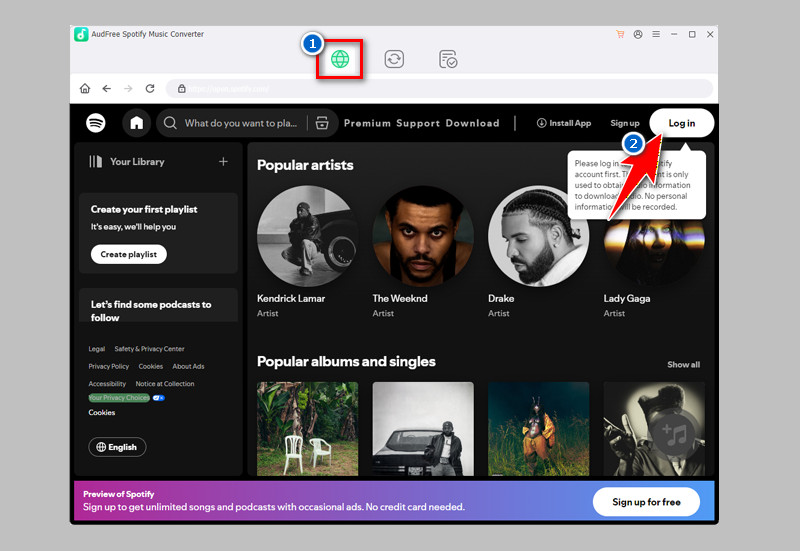Open Spotify Home button
The height and width of the screenshot is (551, 800).
coord(136,123)
